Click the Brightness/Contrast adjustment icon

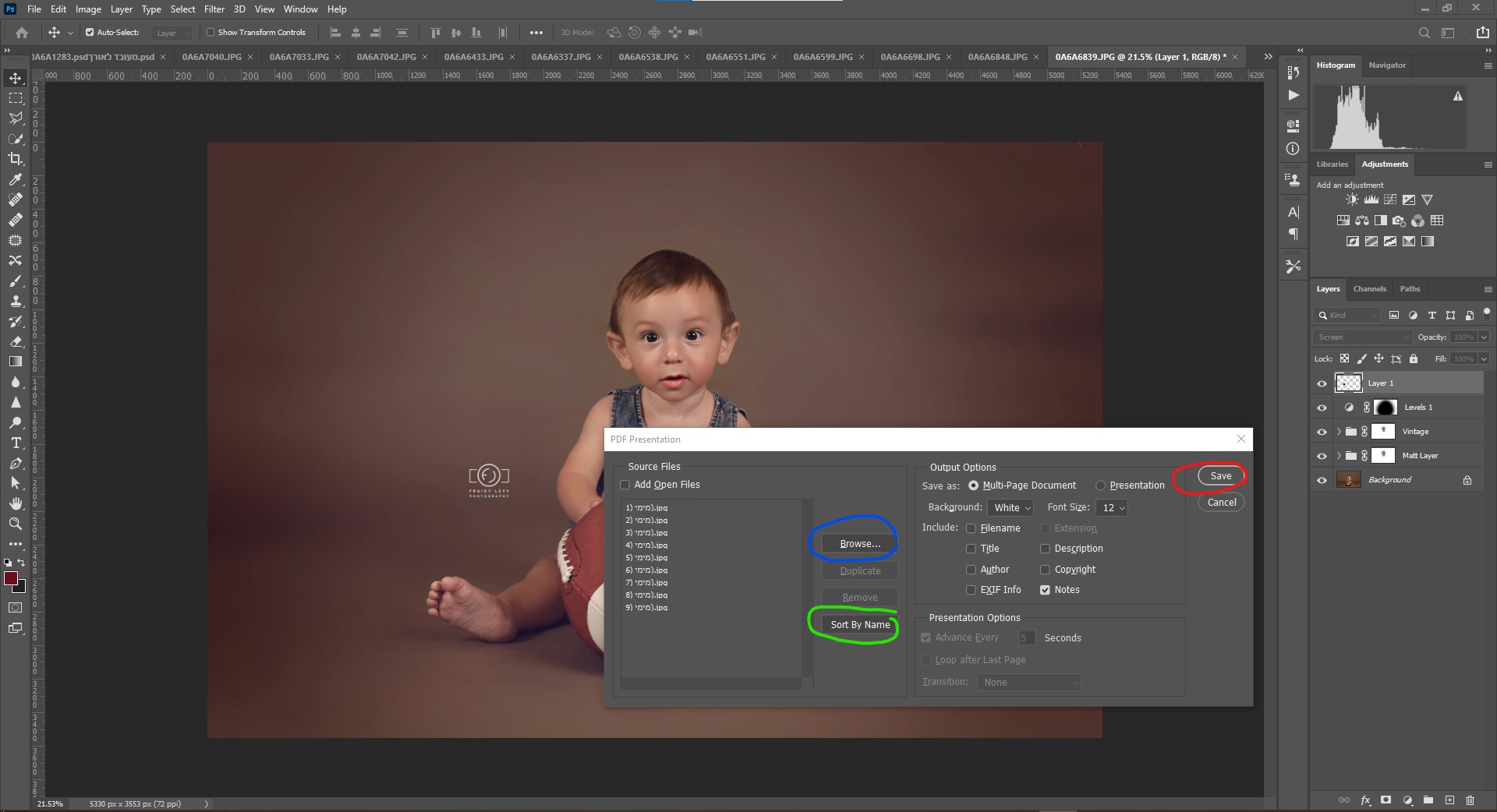1352,199
